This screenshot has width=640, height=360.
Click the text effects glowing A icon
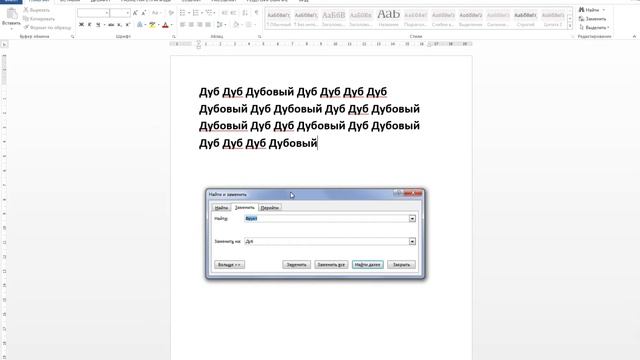click(140, 25)
